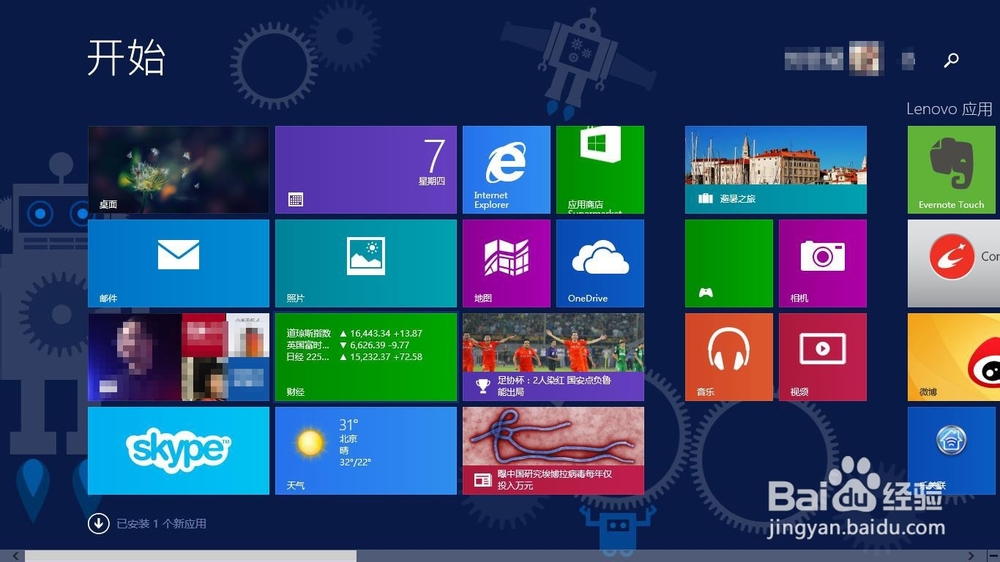This screenshot has height=562, width=1000.
Task: Click the '开始' Start heading
Action: [x=126, y=57]
